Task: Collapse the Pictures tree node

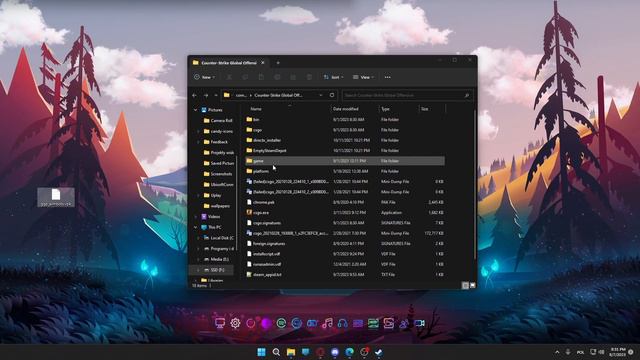Action: click(x=196, y=110)
